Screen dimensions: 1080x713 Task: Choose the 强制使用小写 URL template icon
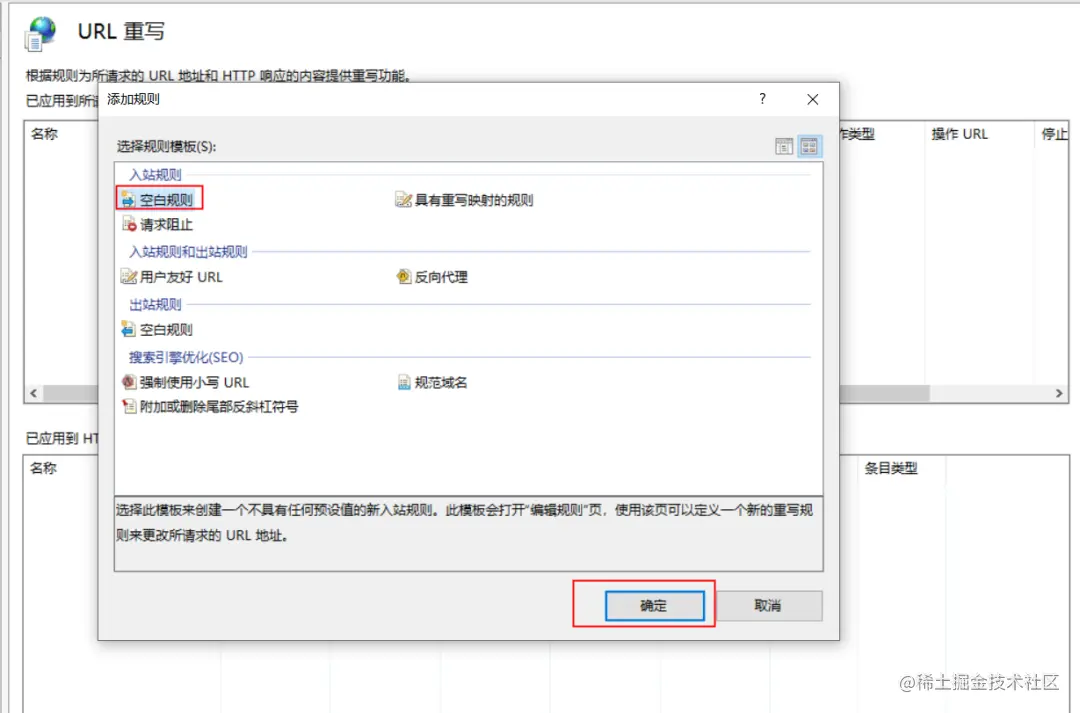click(x=129, y=382)
